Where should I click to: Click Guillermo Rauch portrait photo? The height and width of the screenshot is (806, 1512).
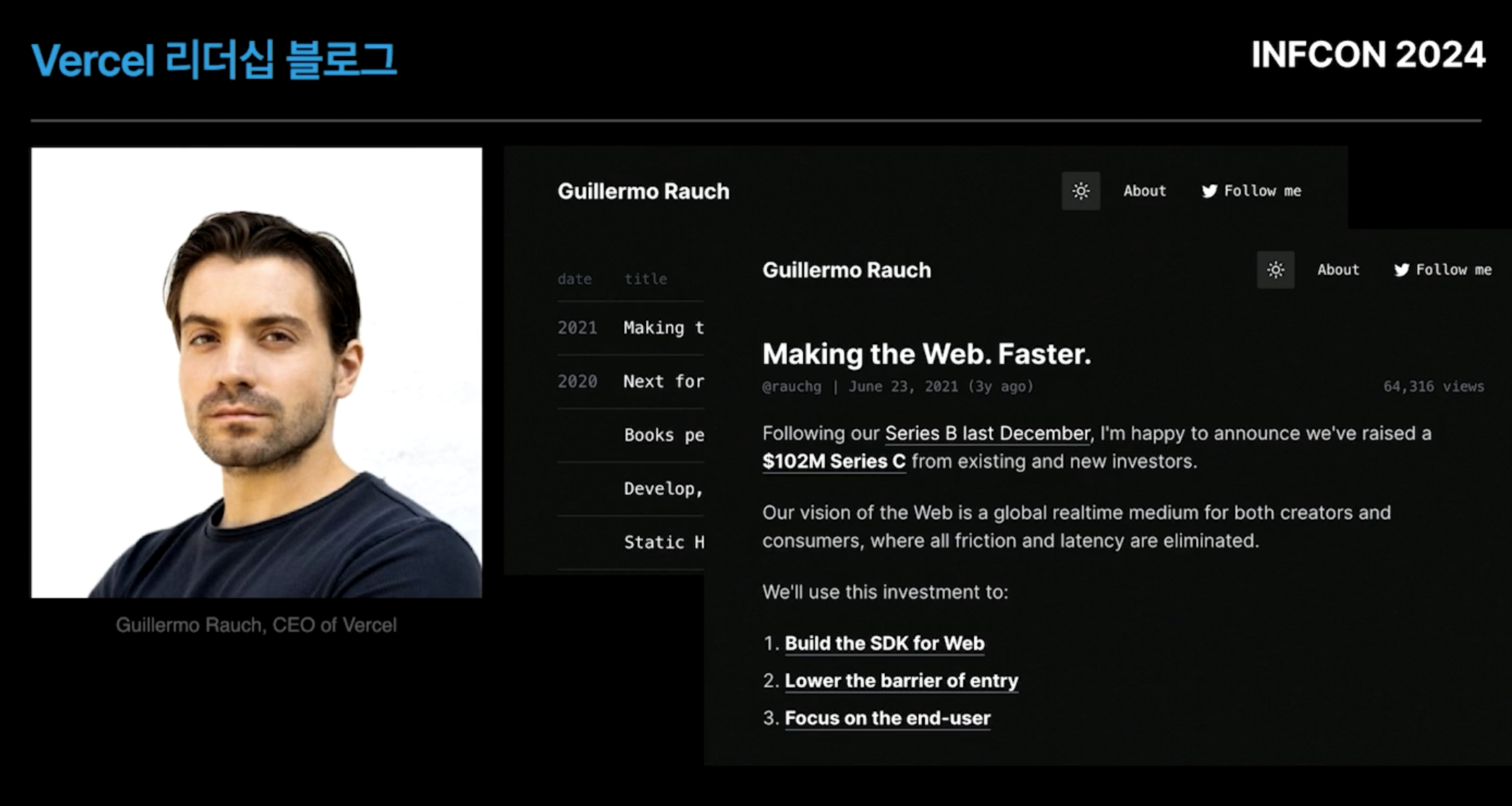pos(256,373)
